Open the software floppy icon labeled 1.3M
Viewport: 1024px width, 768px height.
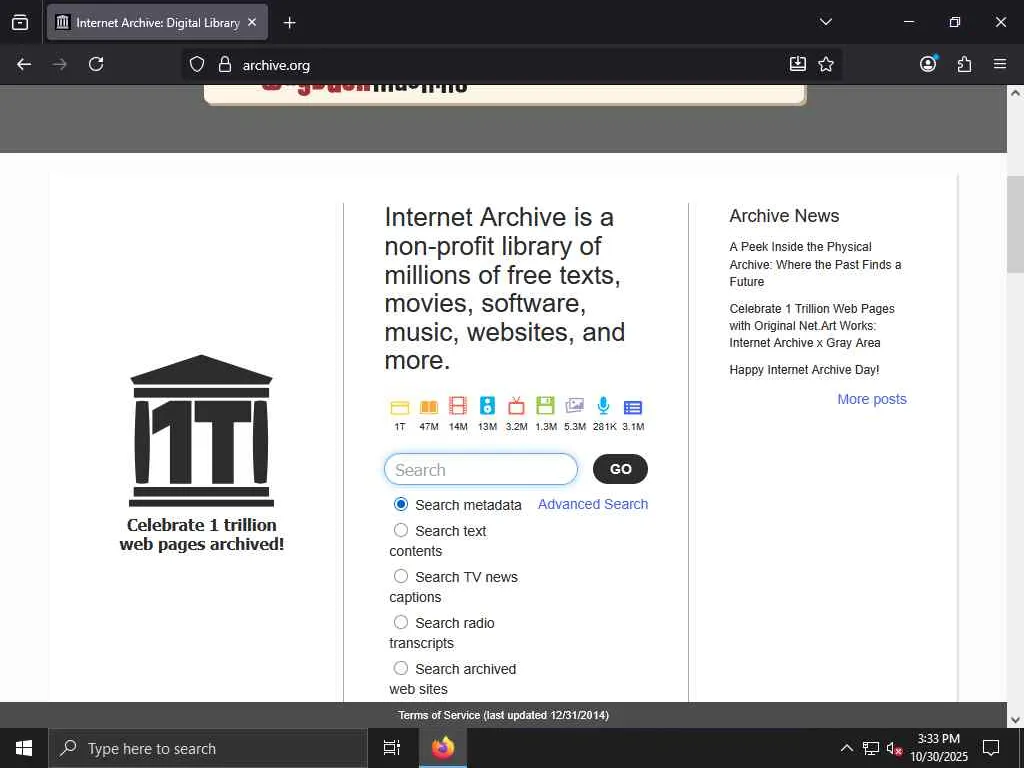(x=545, y=406)
